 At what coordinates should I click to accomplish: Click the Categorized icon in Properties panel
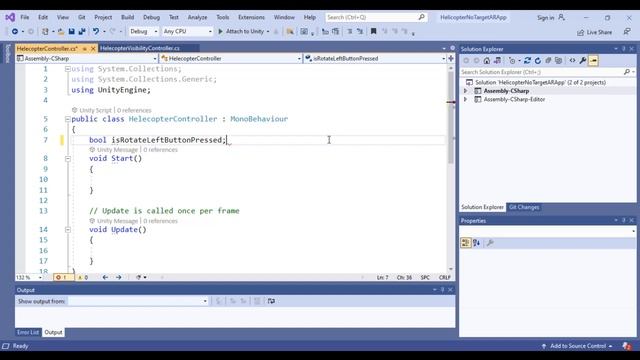[x=465, y=243]
